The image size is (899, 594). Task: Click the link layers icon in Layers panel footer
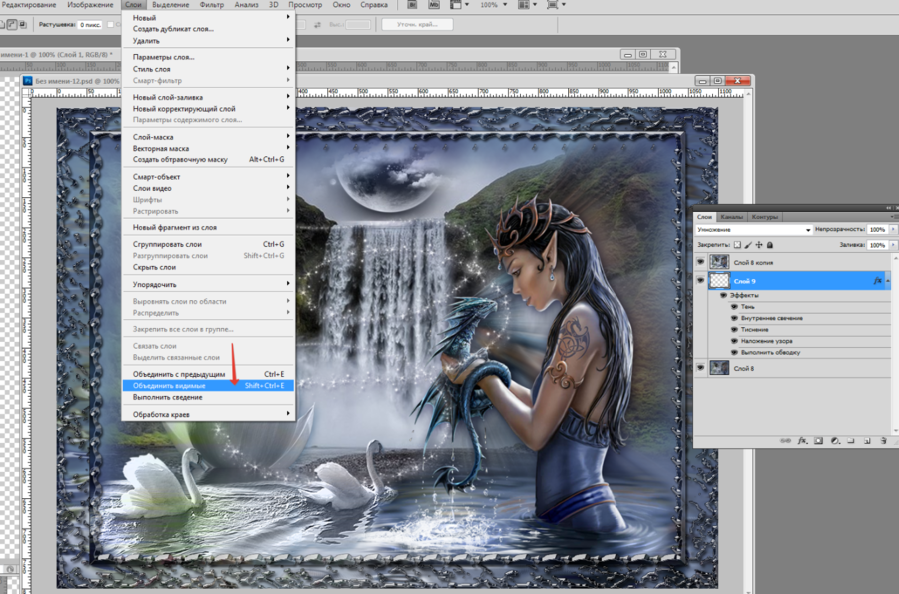(x=785, y=441)
